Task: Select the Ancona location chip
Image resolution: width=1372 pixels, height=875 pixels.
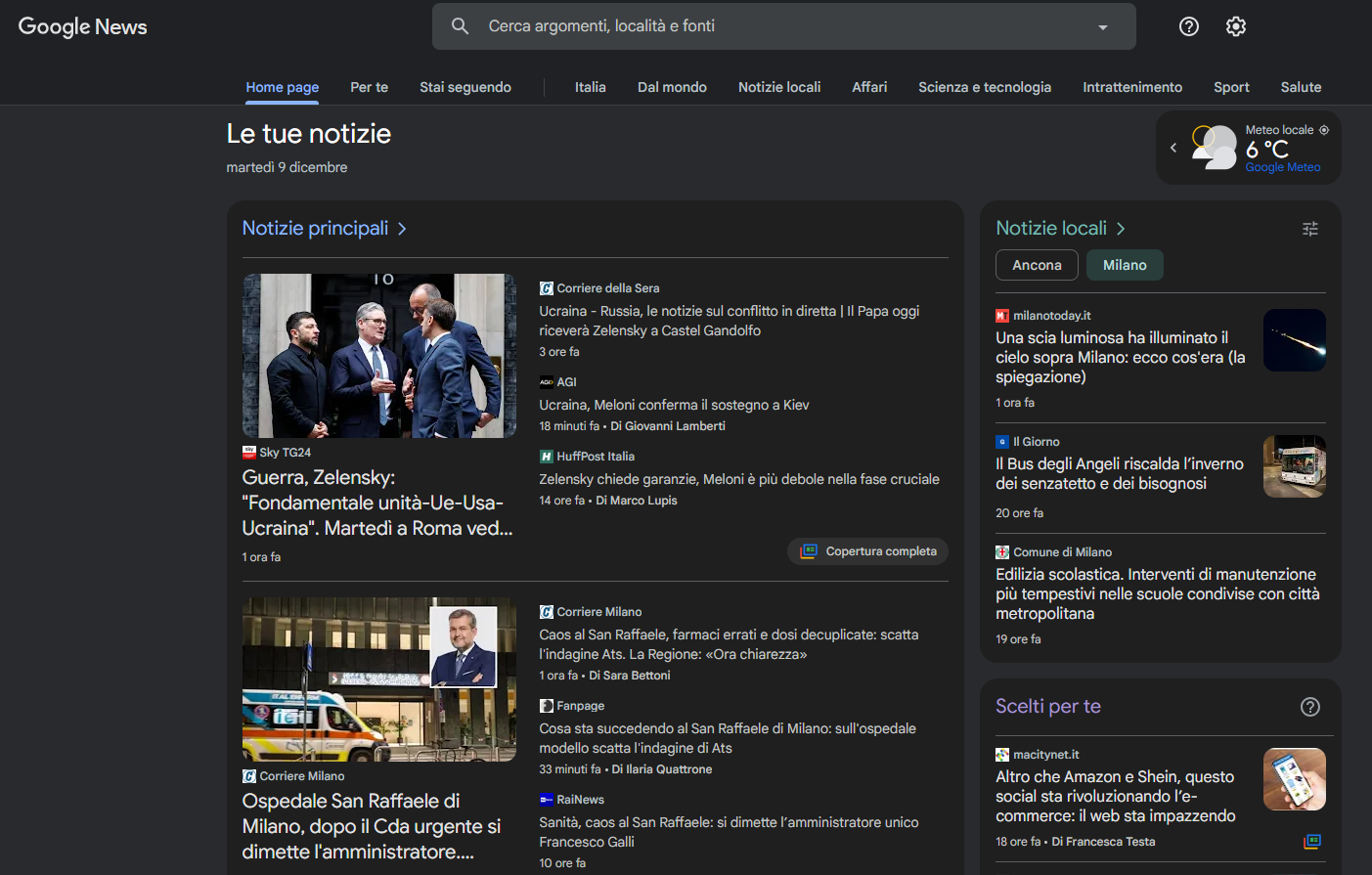Action: pos(1037,265)
